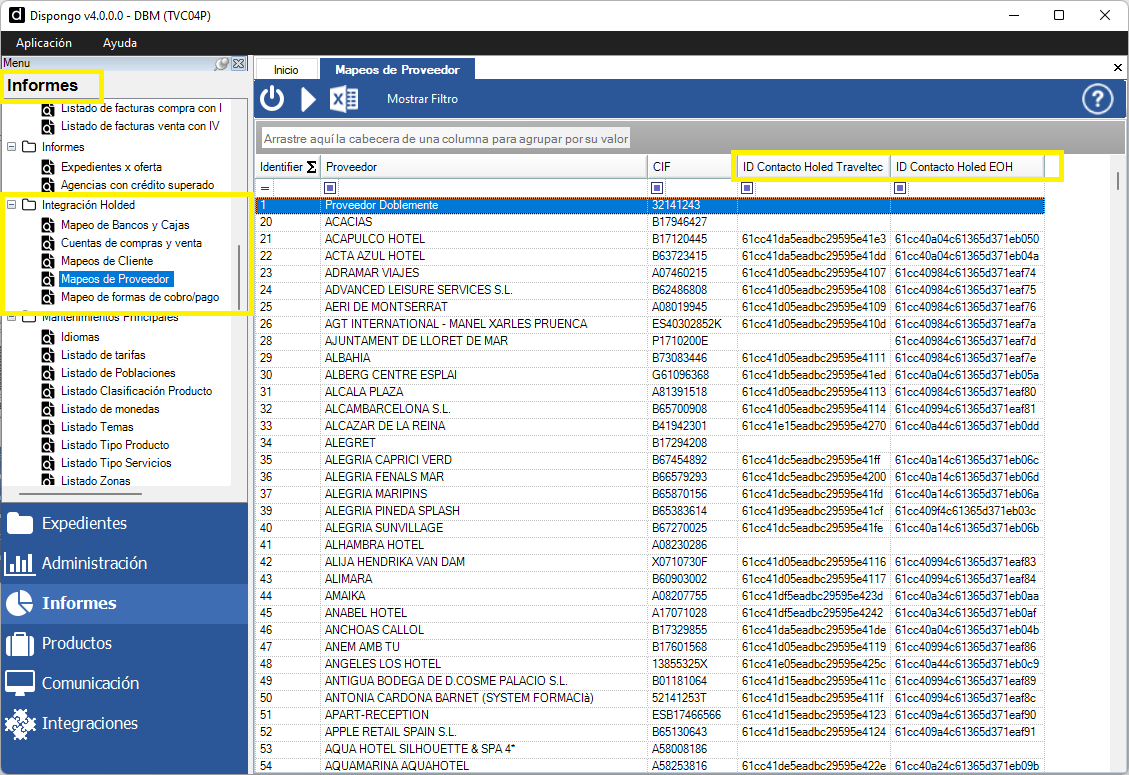
Task: Open Mapeos de Cliente in the tree
Action: (x=106, y=261)
